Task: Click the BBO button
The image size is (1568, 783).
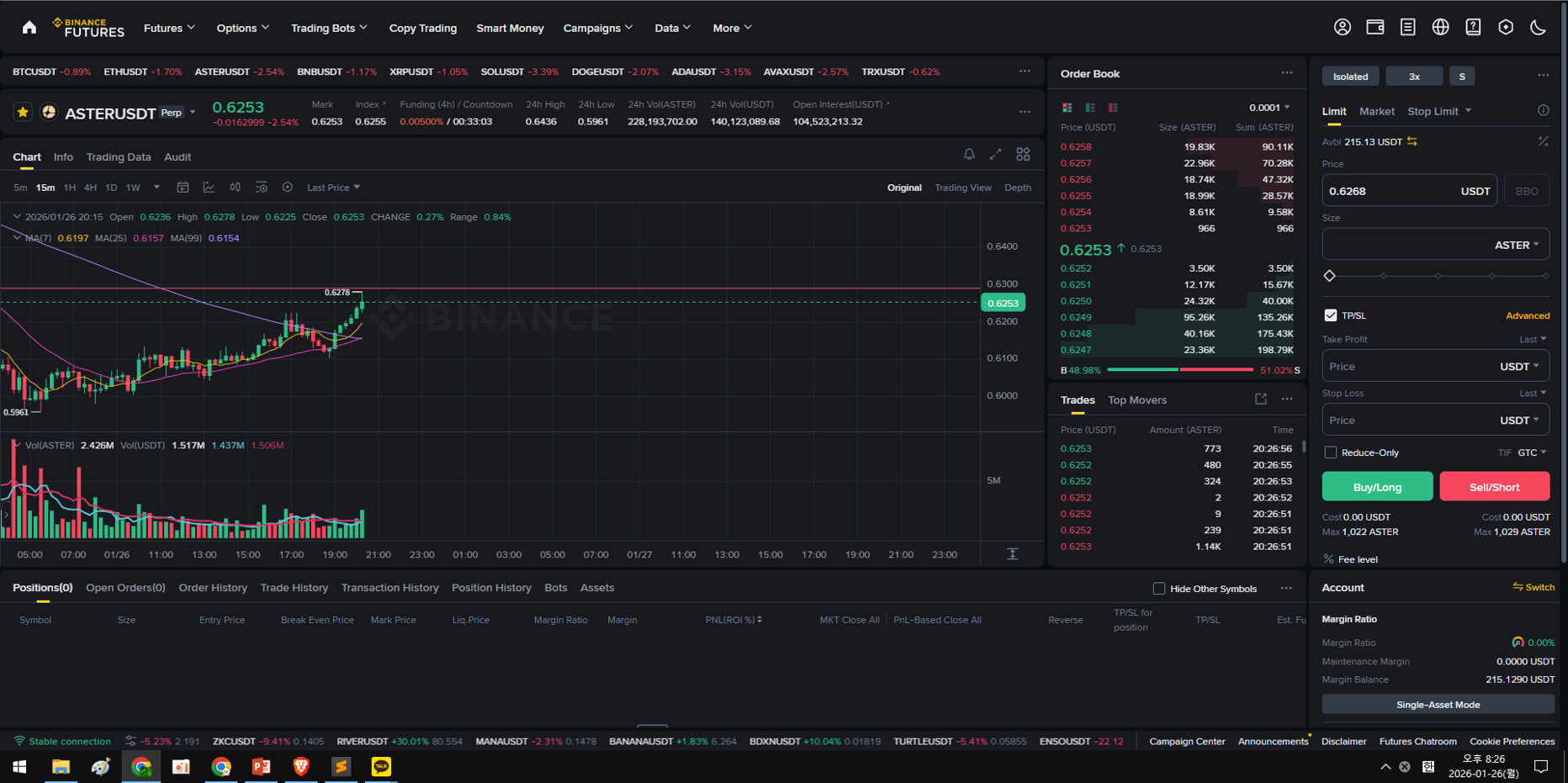Action: tap(1527, 191)
